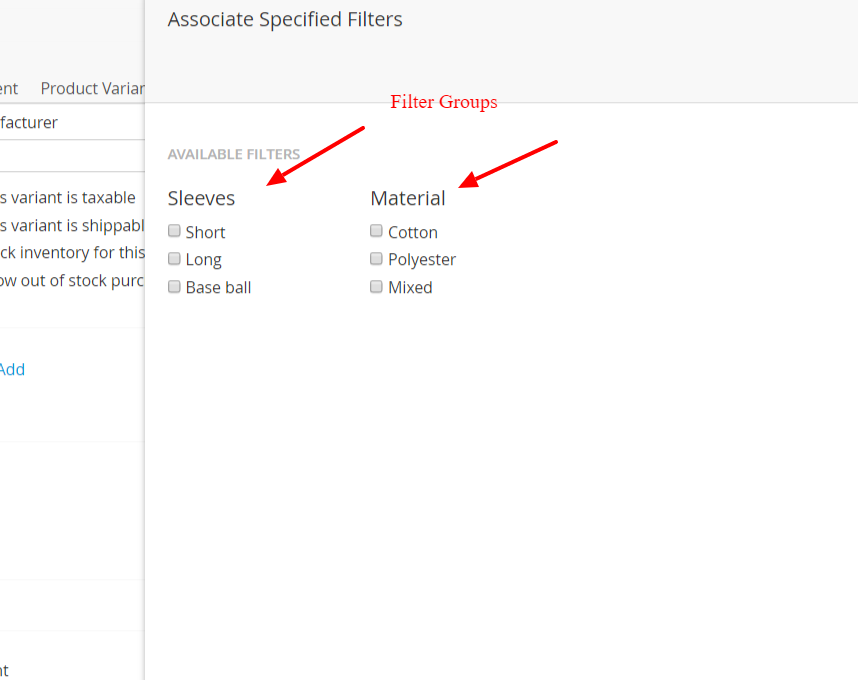
Task: Check the Long sleeves filter option
Action: tap(174, 258)
